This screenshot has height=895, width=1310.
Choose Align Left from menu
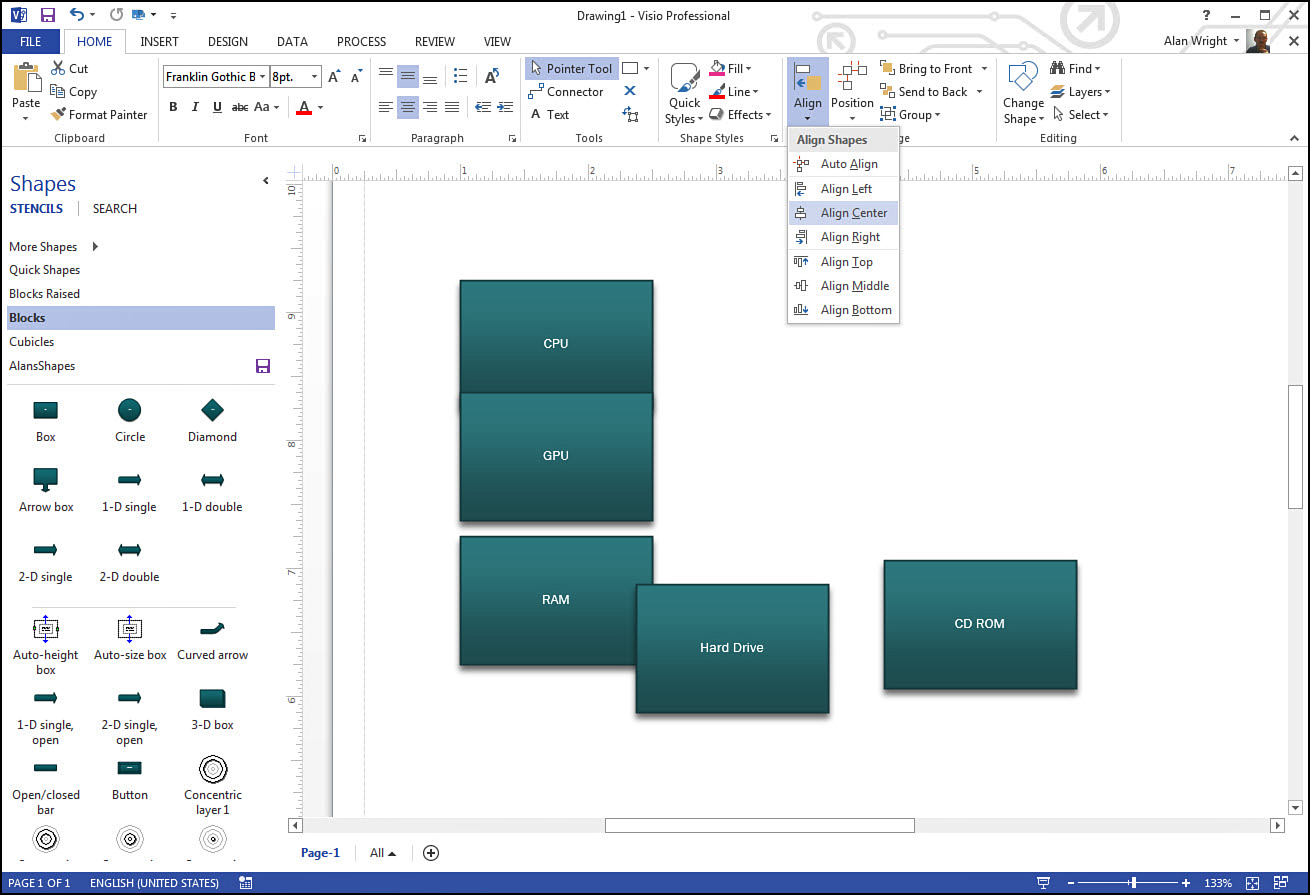[844, 189]
